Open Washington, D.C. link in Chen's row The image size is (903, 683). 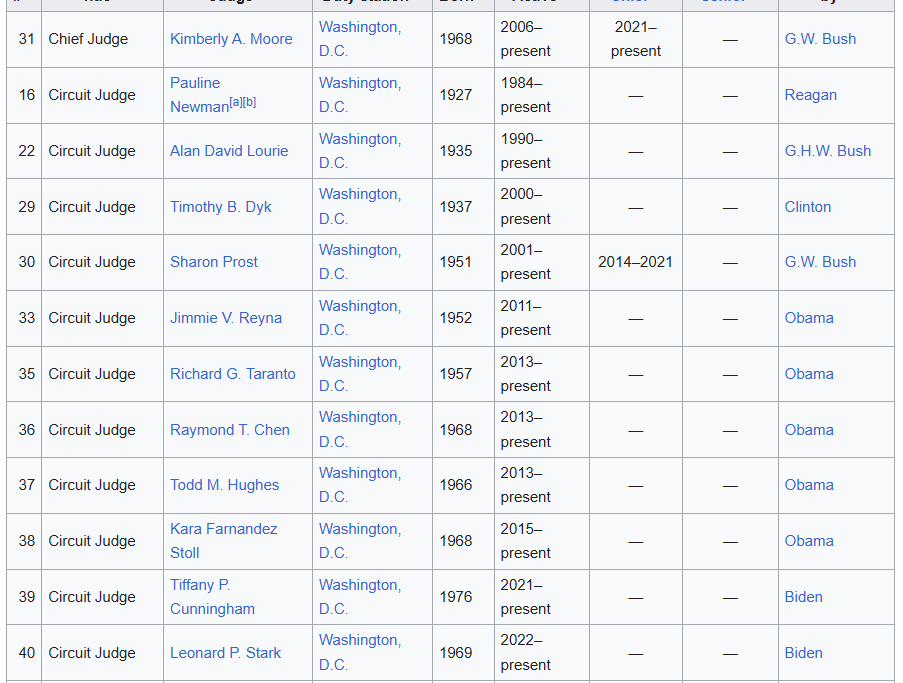[360, 430]
